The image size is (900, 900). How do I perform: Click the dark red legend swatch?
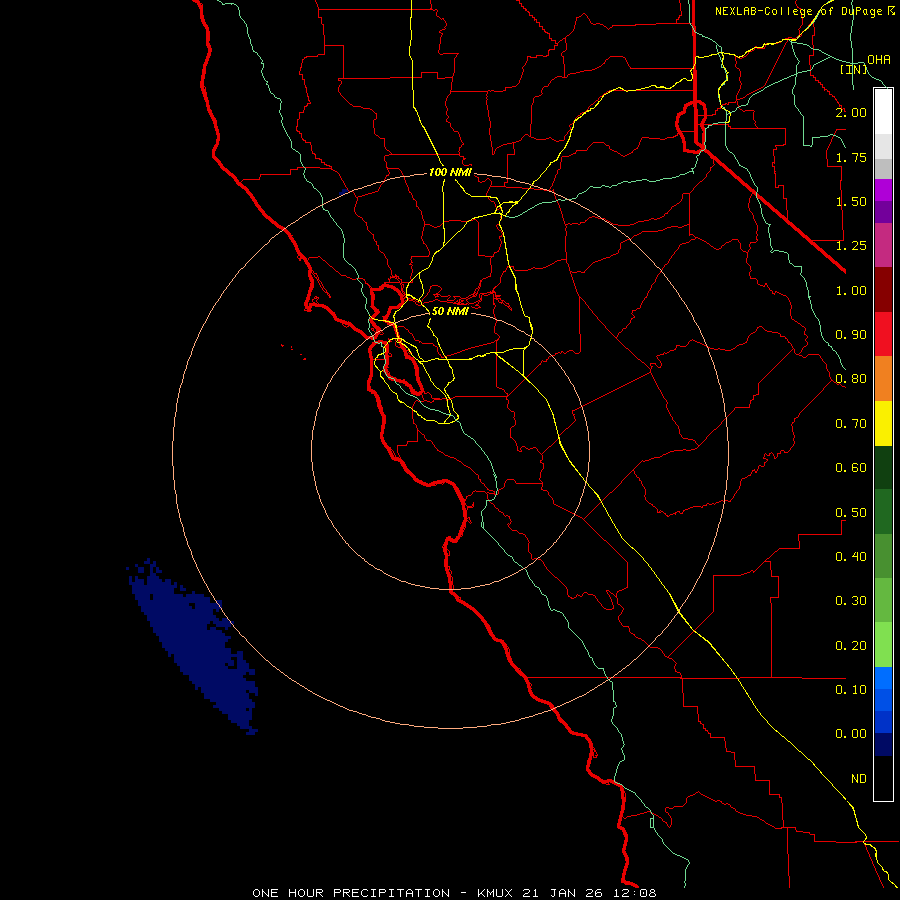pos(883,290)
